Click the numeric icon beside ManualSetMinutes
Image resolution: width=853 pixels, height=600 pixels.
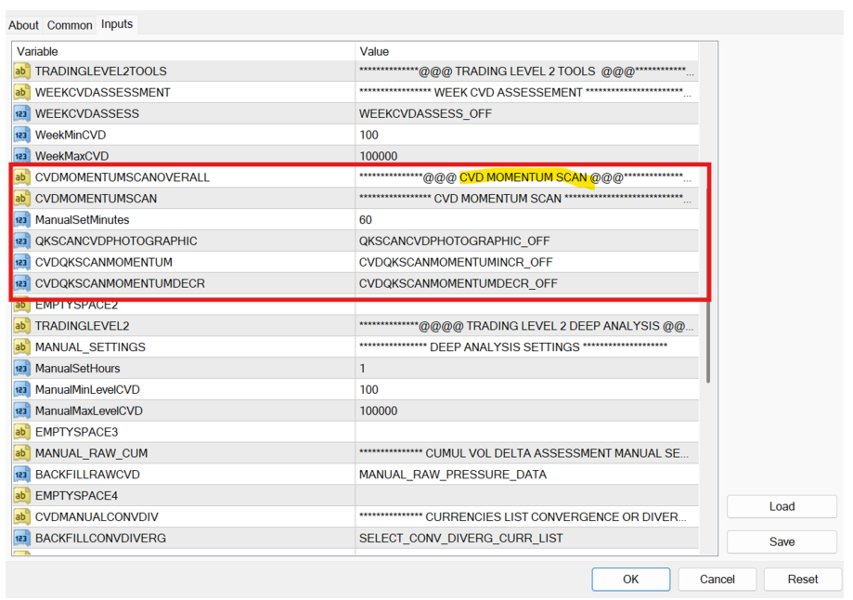pos(21,220)
